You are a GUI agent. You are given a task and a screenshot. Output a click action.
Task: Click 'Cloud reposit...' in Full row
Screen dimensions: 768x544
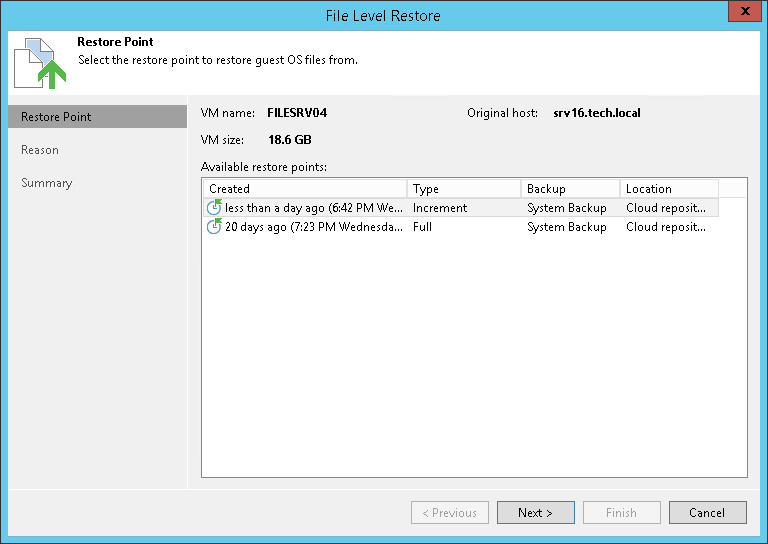(666, 227)
